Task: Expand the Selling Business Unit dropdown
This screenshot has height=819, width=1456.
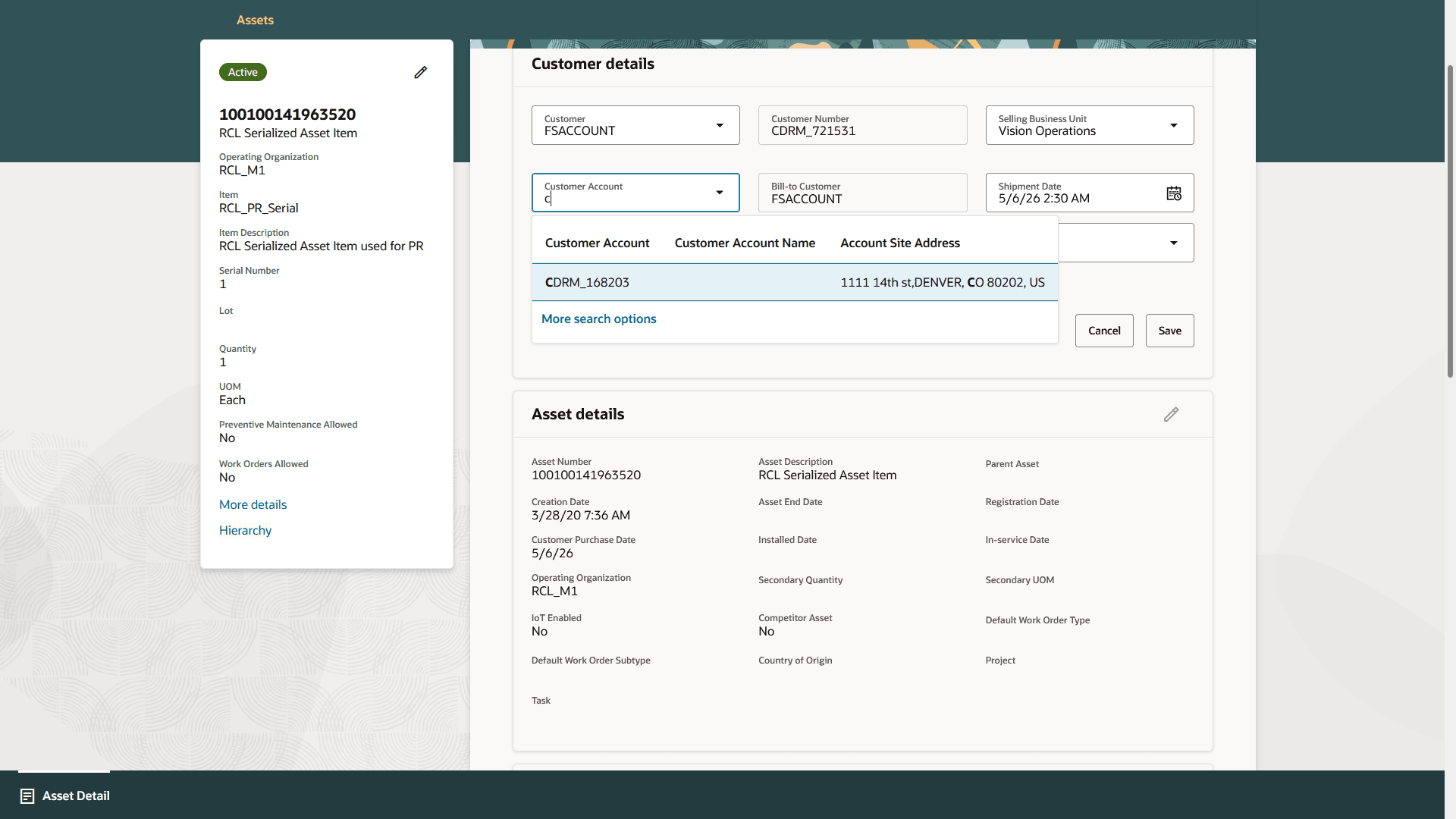Action: [x=1174, y=125]
